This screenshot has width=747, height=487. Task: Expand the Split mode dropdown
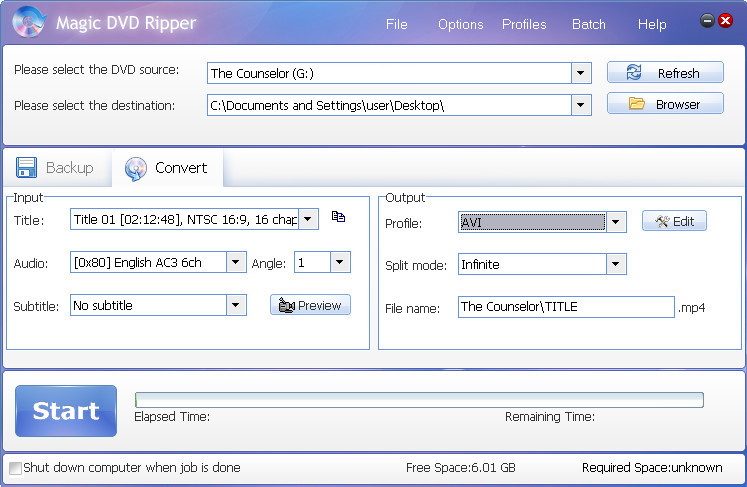[616, 264]
